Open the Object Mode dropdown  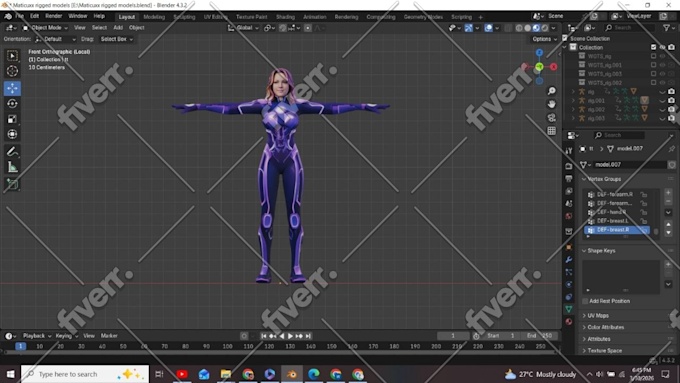[x=46, y=28]
